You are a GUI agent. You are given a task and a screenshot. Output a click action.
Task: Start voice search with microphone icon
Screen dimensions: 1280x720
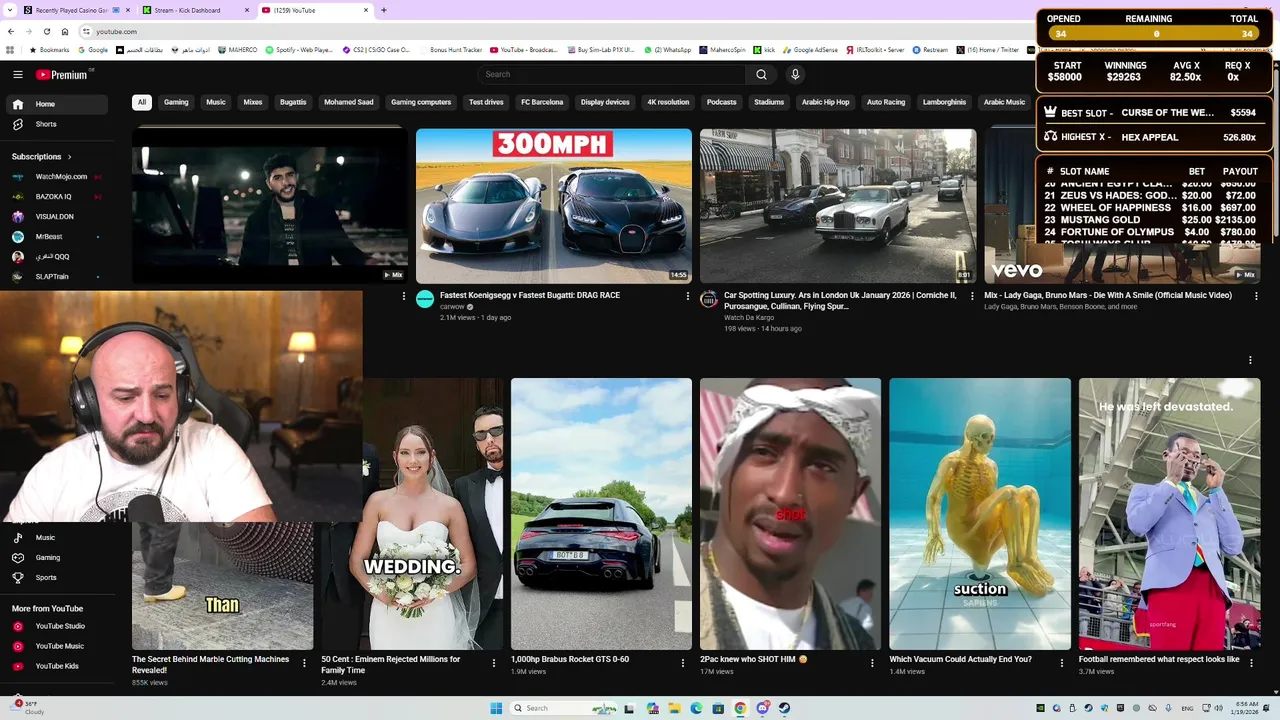coord(795,74)
